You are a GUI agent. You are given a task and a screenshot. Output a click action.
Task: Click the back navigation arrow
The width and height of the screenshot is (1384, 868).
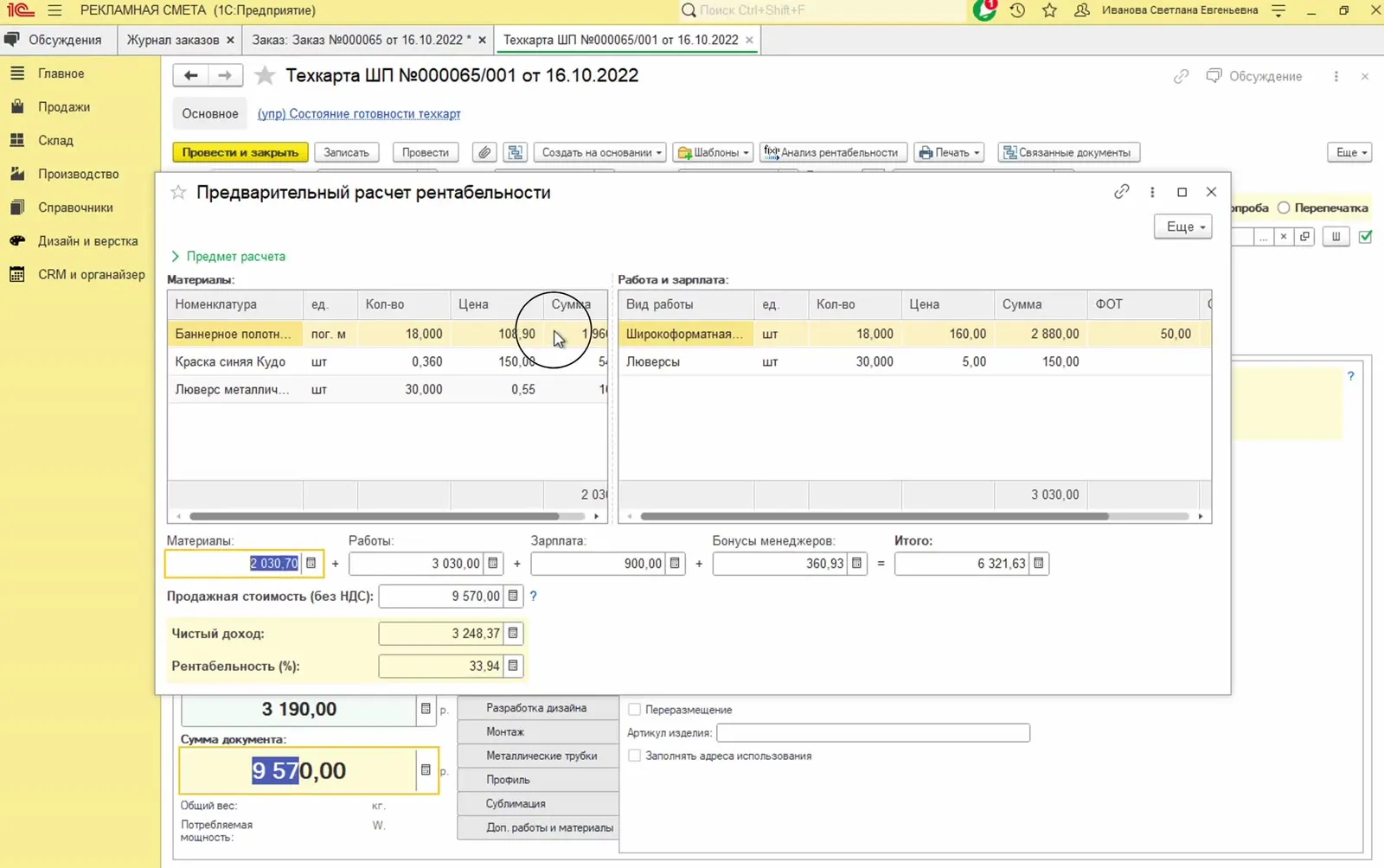click(190, 75)
